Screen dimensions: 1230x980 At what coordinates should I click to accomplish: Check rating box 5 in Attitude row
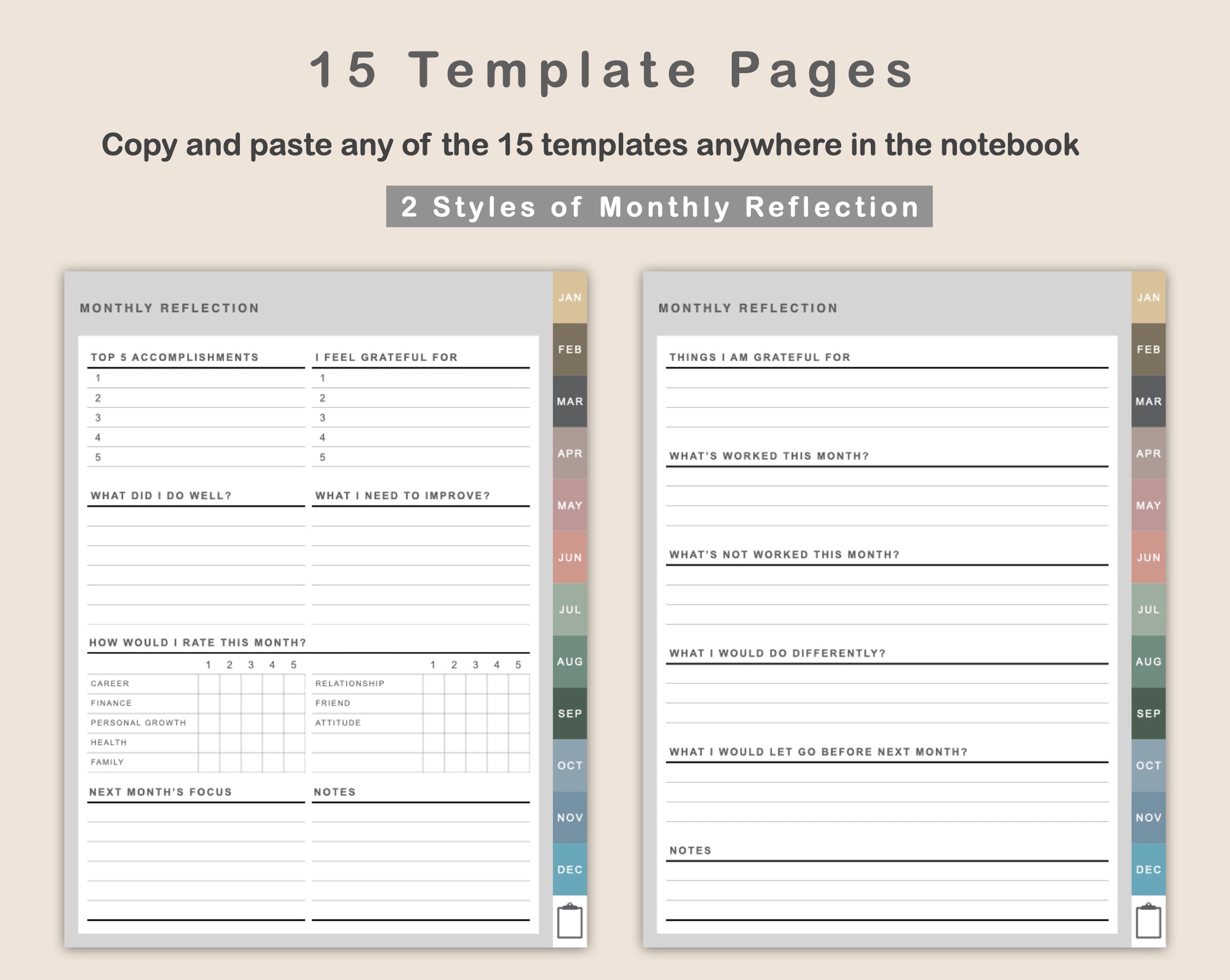[518, 723]
